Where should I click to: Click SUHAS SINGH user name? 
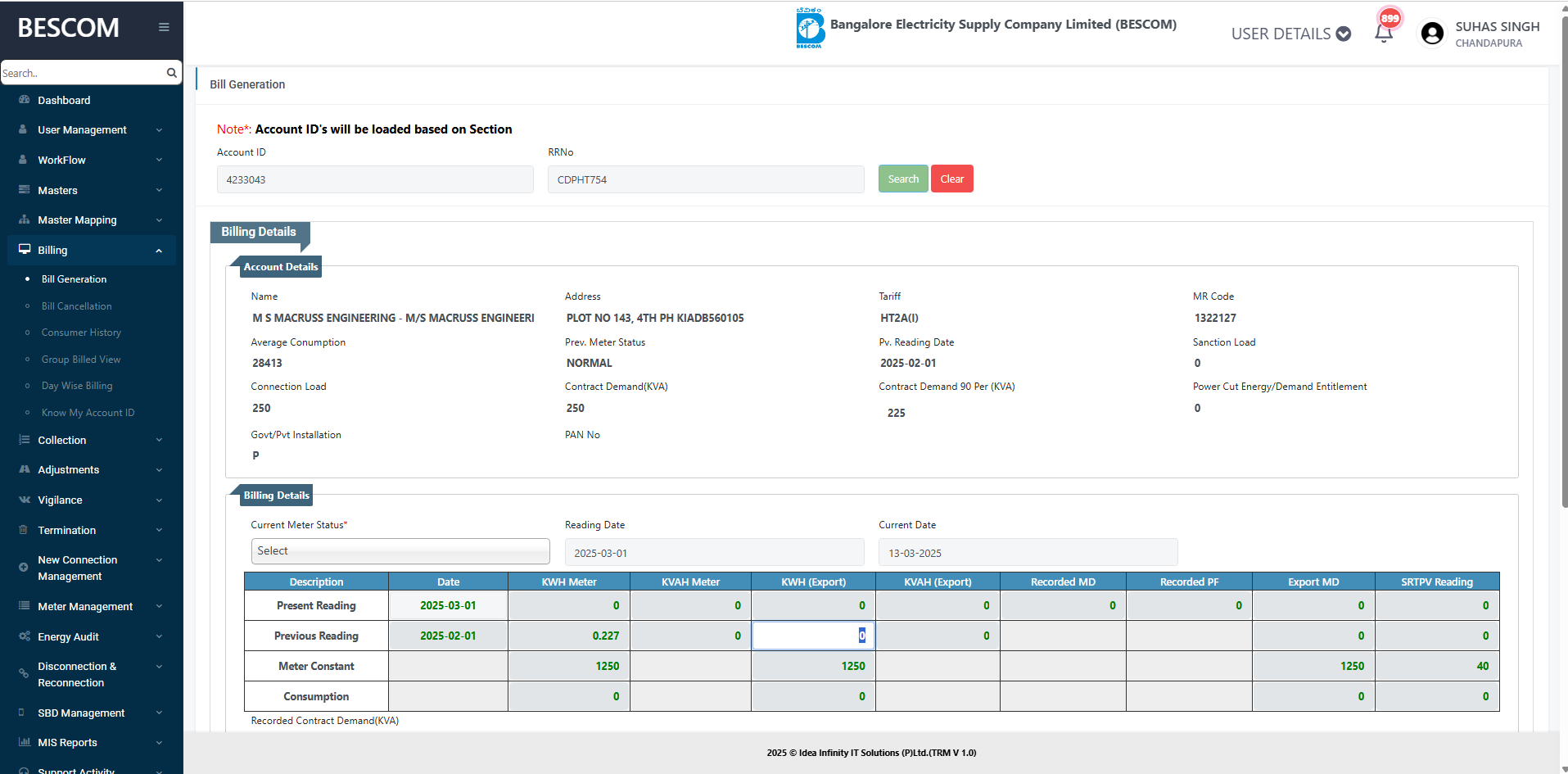click(1497, 26)
